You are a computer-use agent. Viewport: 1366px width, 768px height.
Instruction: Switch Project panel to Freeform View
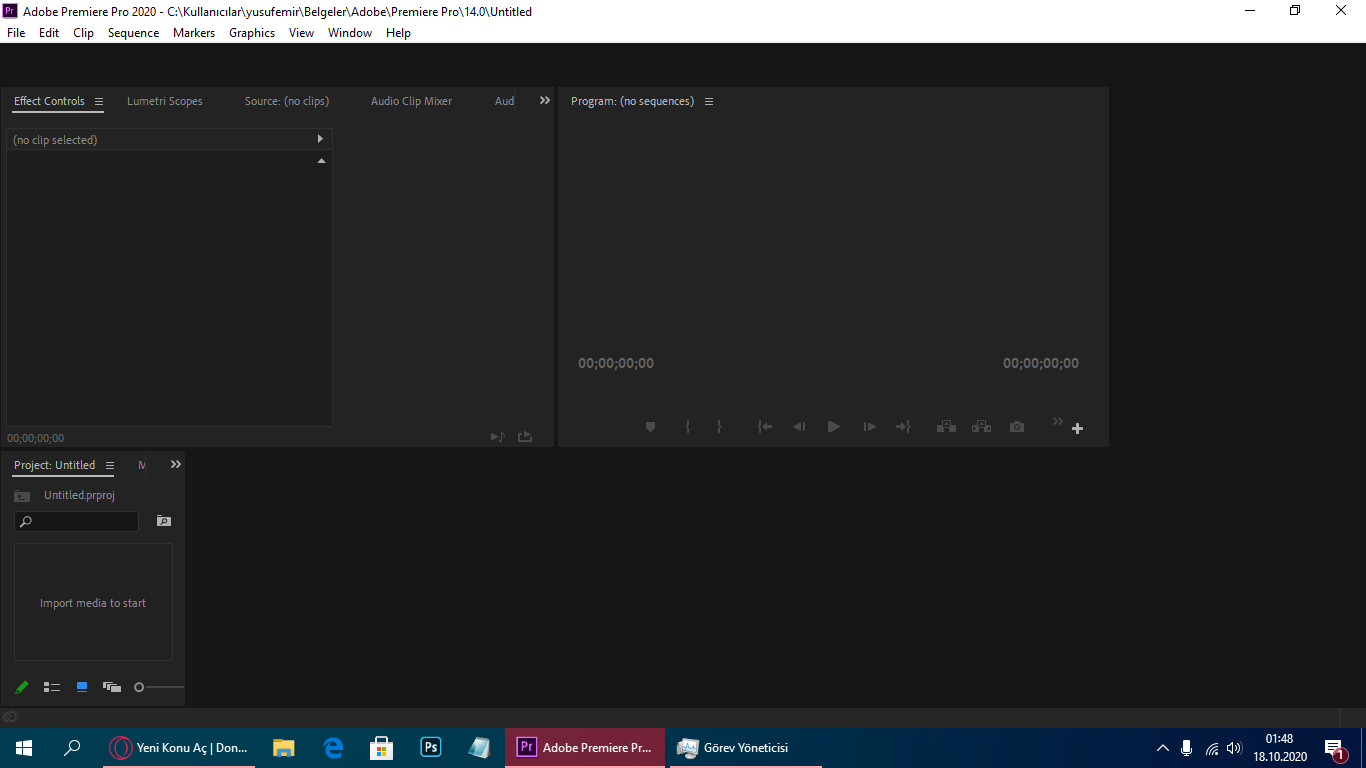point(112,687)
